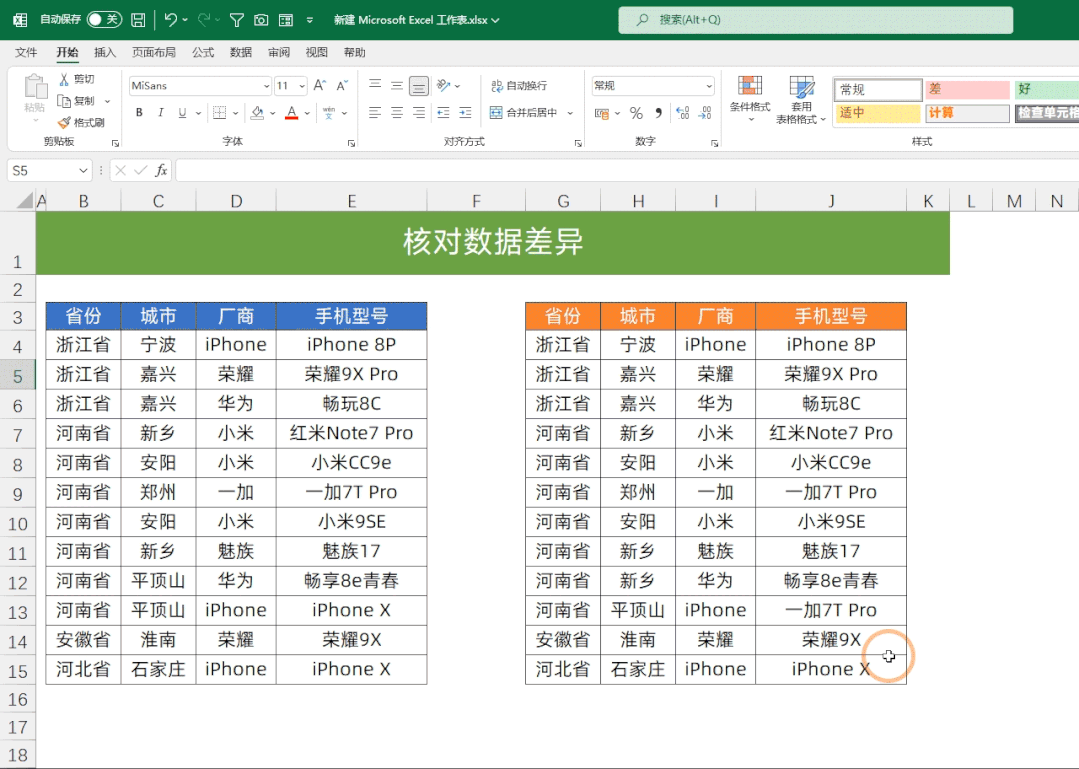The width and height of the screenshot is (1079, 769).
Task: Click the Undo arrow icon
Action: (x=171, y=20)
